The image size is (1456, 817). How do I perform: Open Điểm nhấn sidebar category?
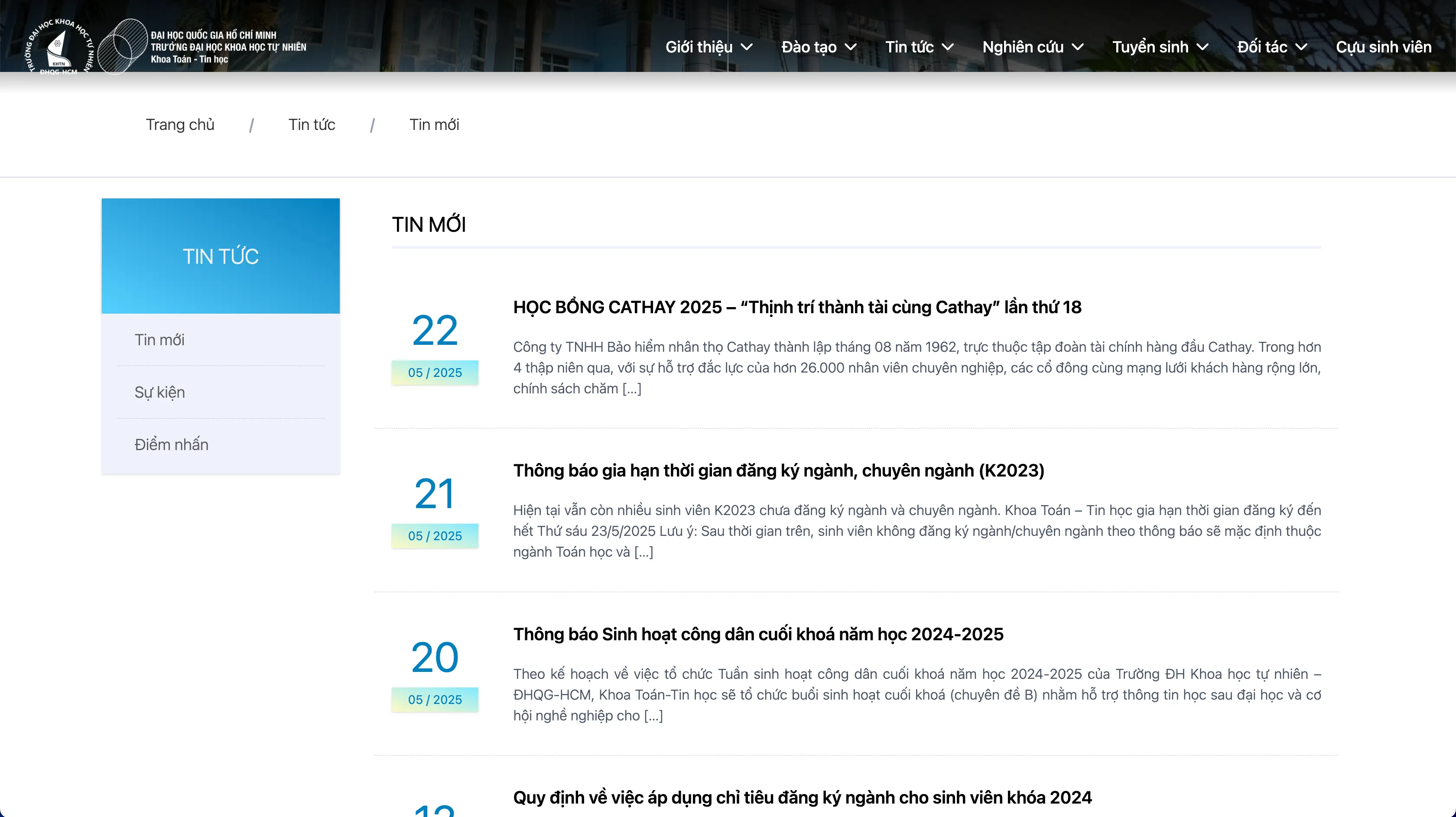(x=171, y=444)
